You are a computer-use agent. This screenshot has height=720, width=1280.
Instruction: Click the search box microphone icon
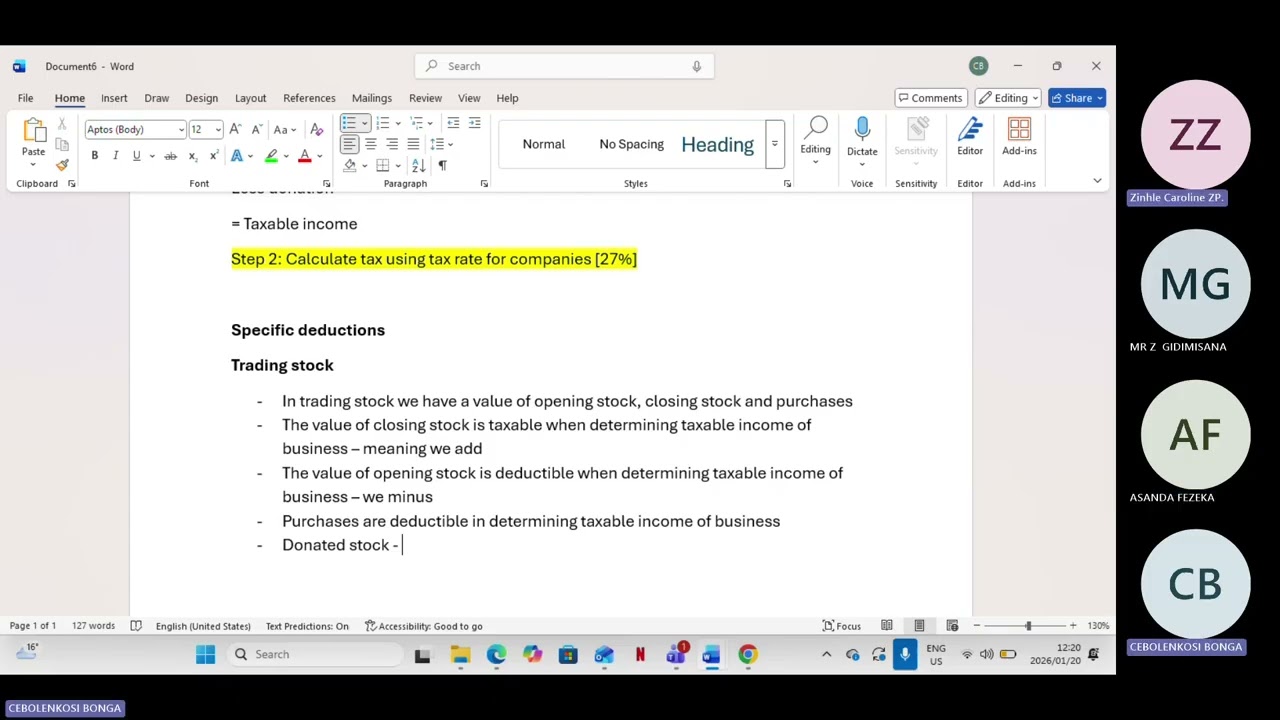point(697,66)
